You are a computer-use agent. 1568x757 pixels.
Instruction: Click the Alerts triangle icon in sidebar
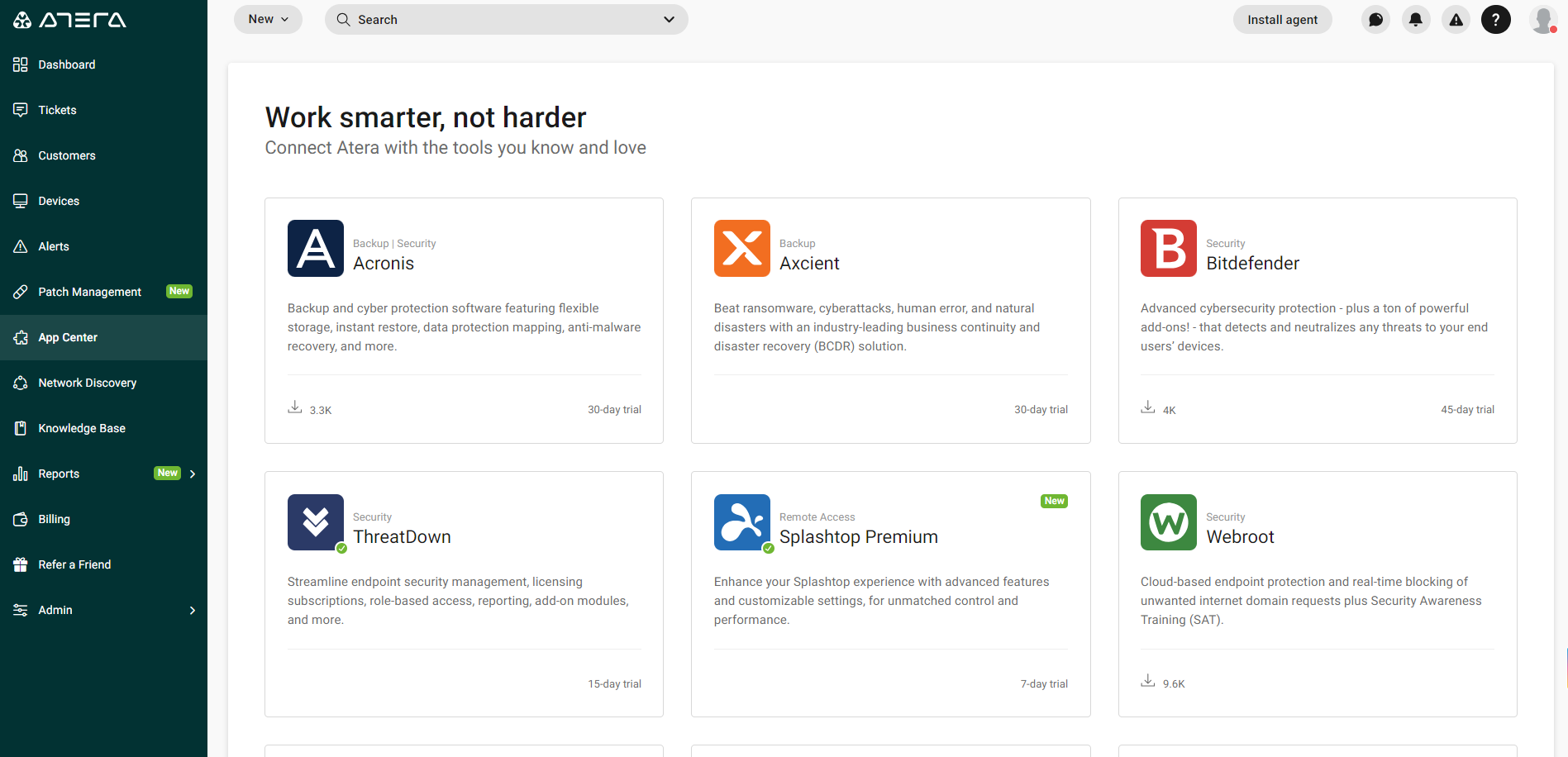pos(21,246)
